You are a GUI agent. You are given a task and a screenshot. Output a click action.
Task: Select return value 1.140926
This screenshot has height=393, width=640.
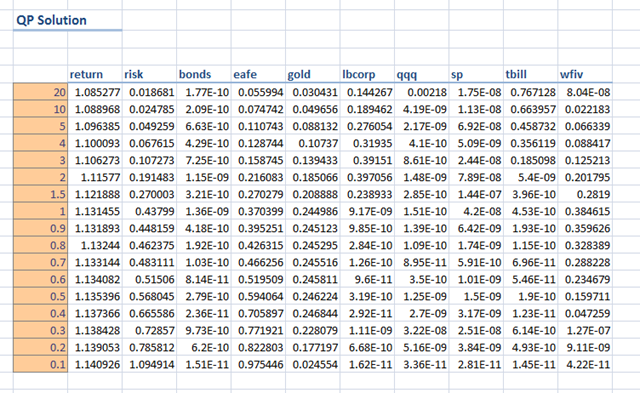(95, 364)
